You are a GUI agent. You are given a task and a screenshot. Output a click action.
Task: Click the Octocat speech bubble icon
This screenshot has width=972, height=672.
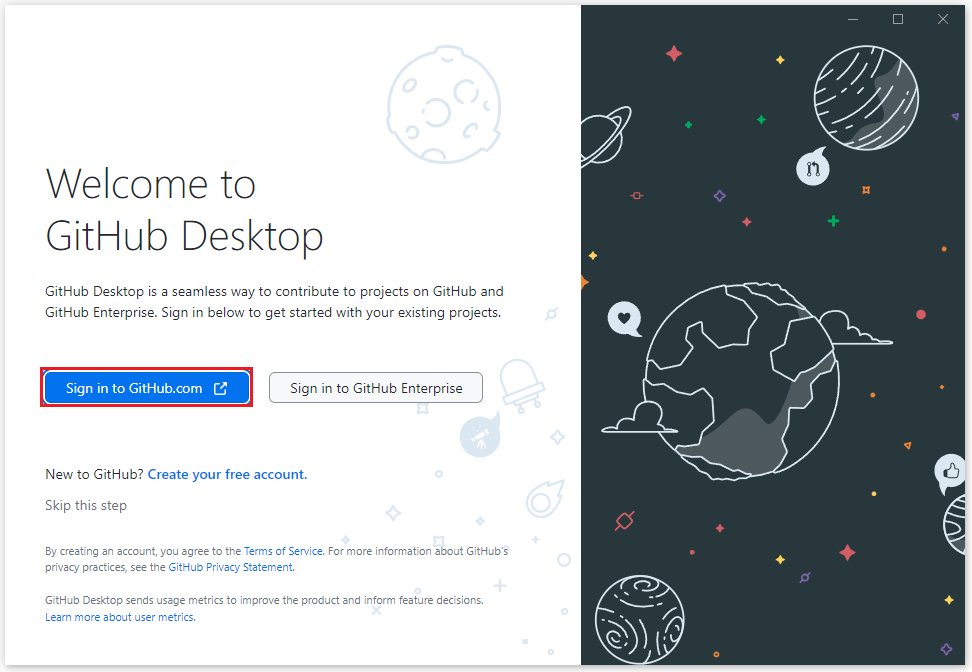tap(812, 168)
